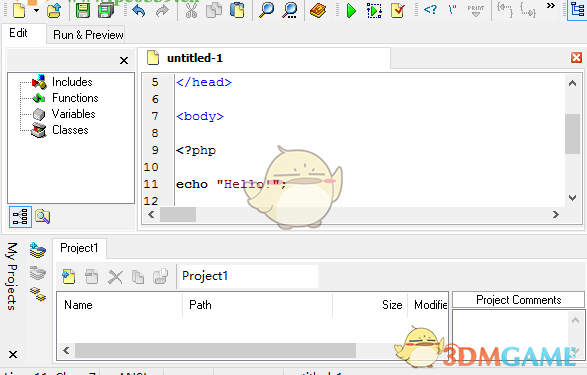Click the editor vertical scrollbar thumb
This screenshot has height=375, width=587.
click(x=572, y=134)
